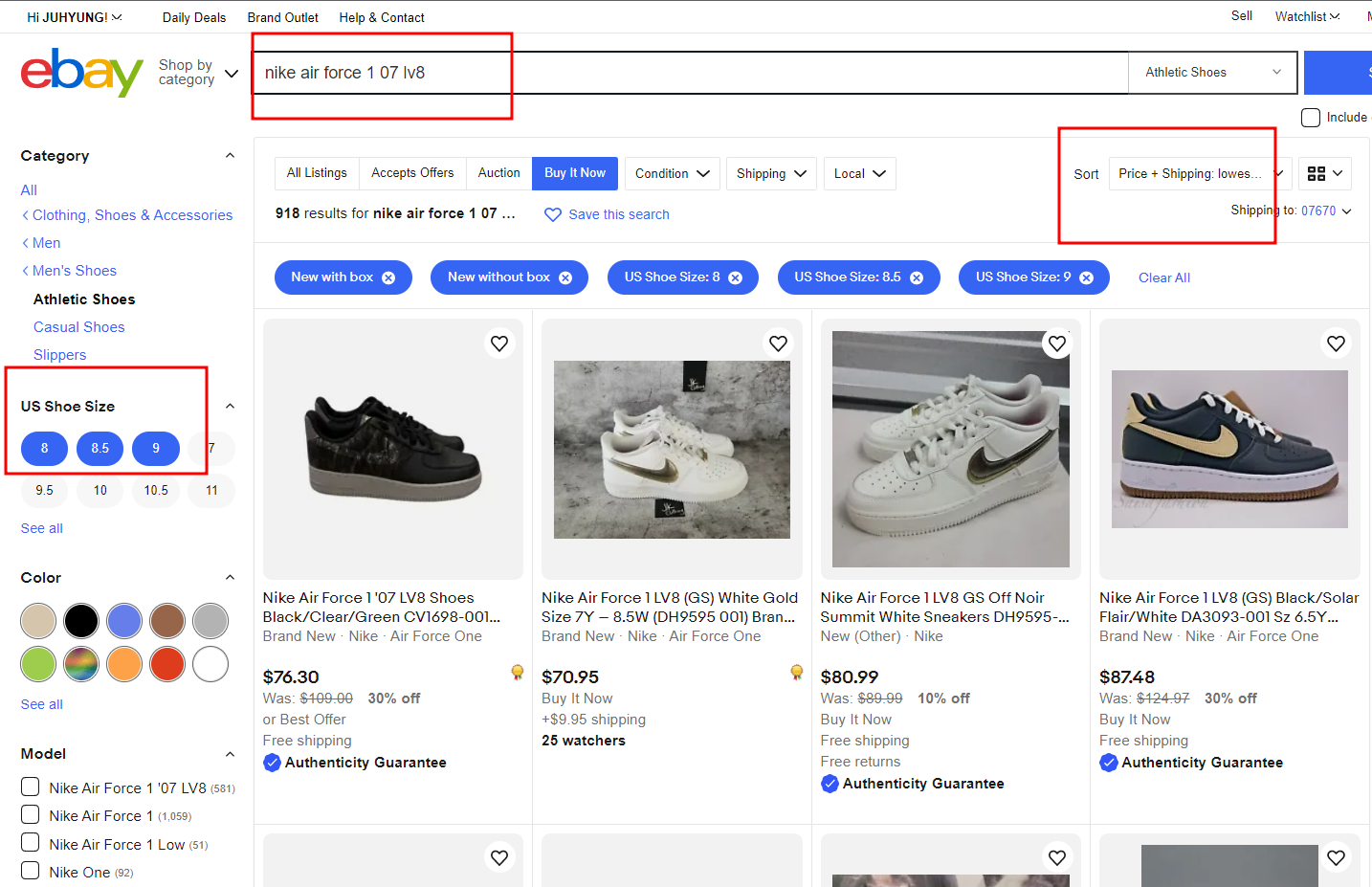Change the shipping zip code 07670
1372x887 pixels.
(1326, 211)
